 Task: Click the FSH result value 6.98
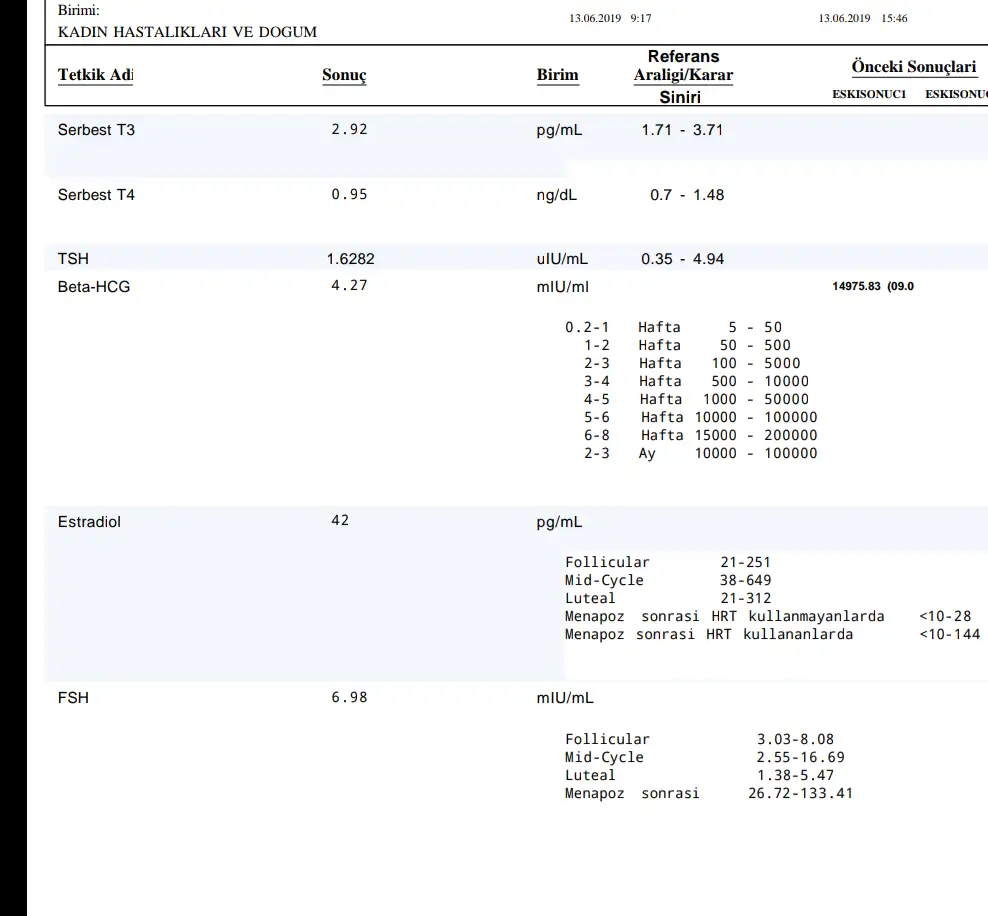click(349, 697)
